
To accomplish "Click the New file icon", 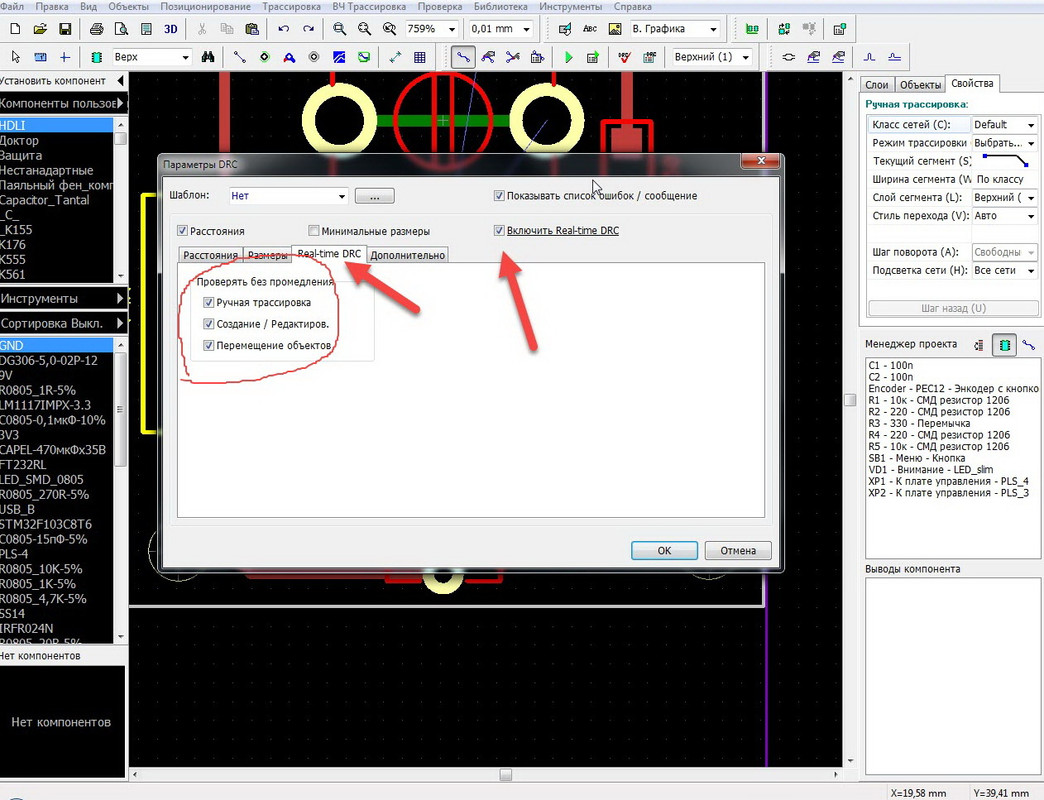I will 15,29.
